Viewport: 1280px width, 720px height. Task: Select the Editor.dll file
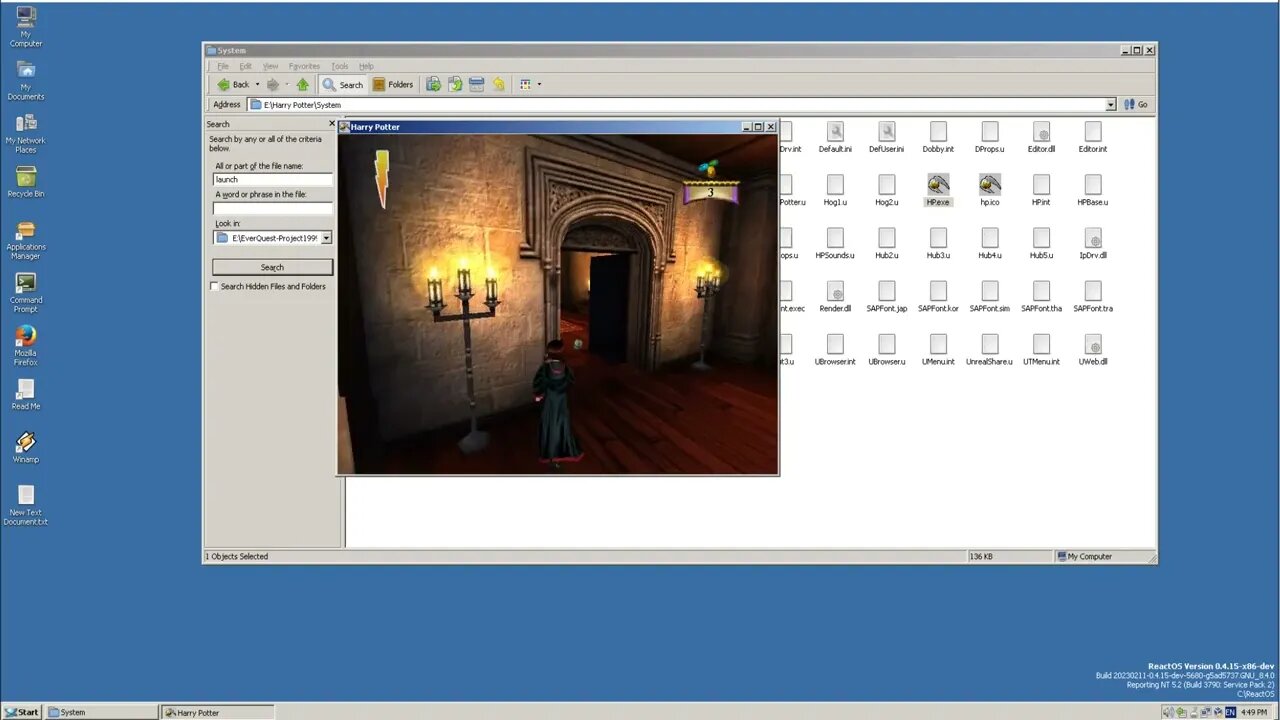tap(1041, 136)
